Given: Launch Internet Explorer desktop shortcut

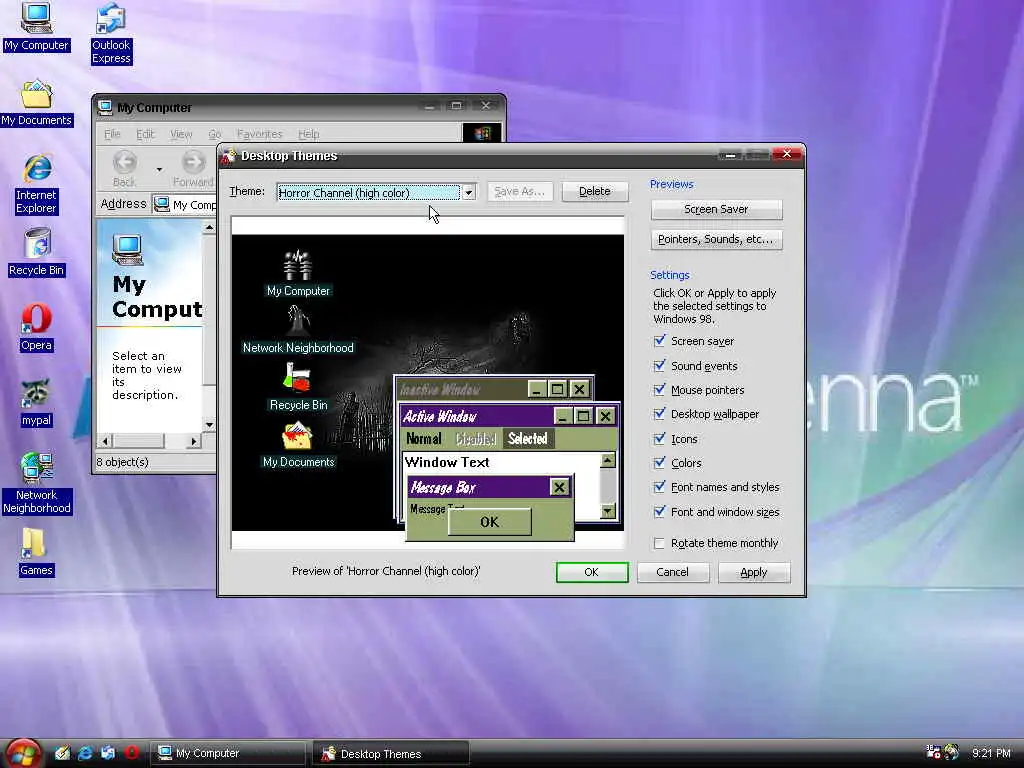Looking at the screenshot, I should [x=37, y=168].
